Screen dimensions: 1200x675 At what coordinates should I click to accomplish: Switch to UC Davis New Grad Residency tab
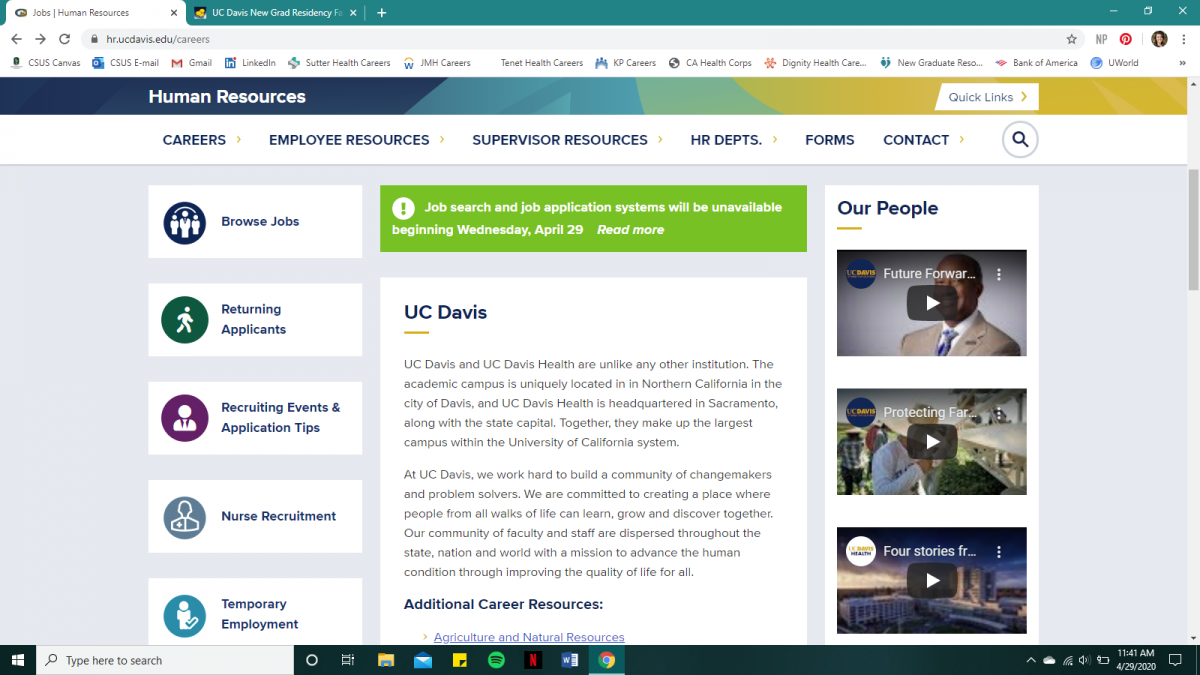[x=275, y=13]
